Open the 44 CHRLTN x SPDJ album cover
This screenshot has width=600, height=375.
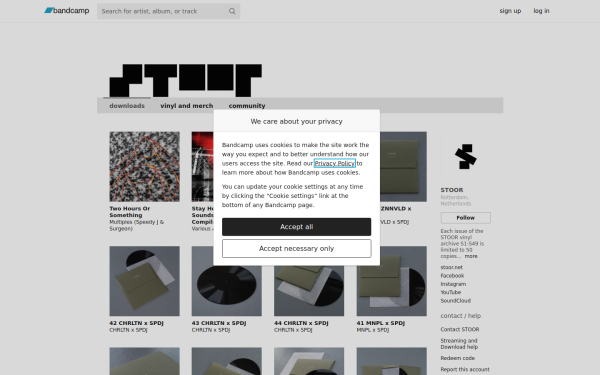309,291
